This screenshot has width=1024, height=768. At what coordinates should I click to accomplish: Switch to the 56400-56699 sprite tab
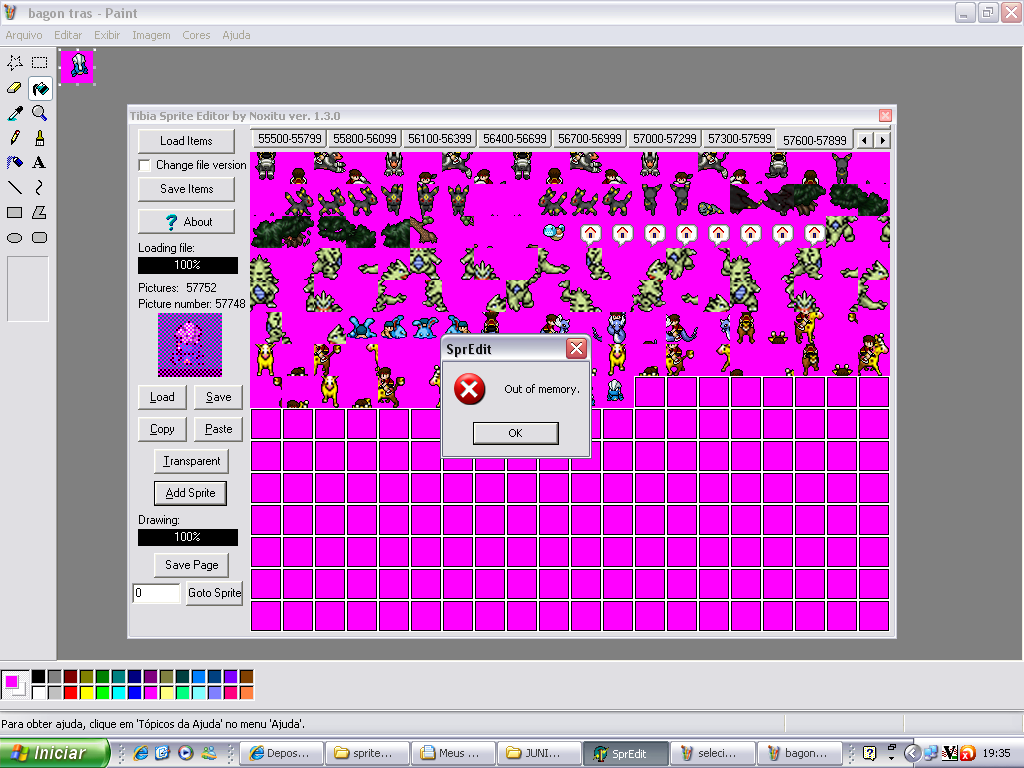(515, 139)
